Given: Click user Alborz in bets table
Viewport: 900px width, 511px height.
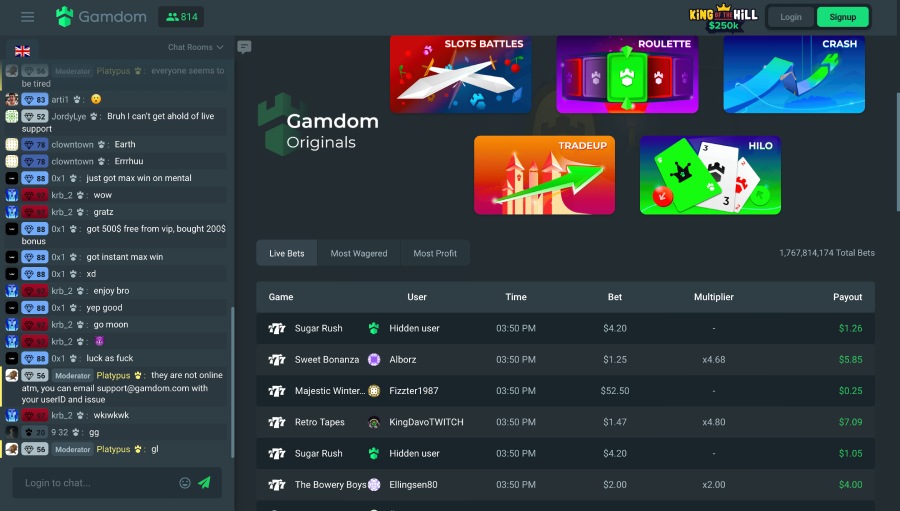Looking at the screenshot, I should [x=402, y=359].
